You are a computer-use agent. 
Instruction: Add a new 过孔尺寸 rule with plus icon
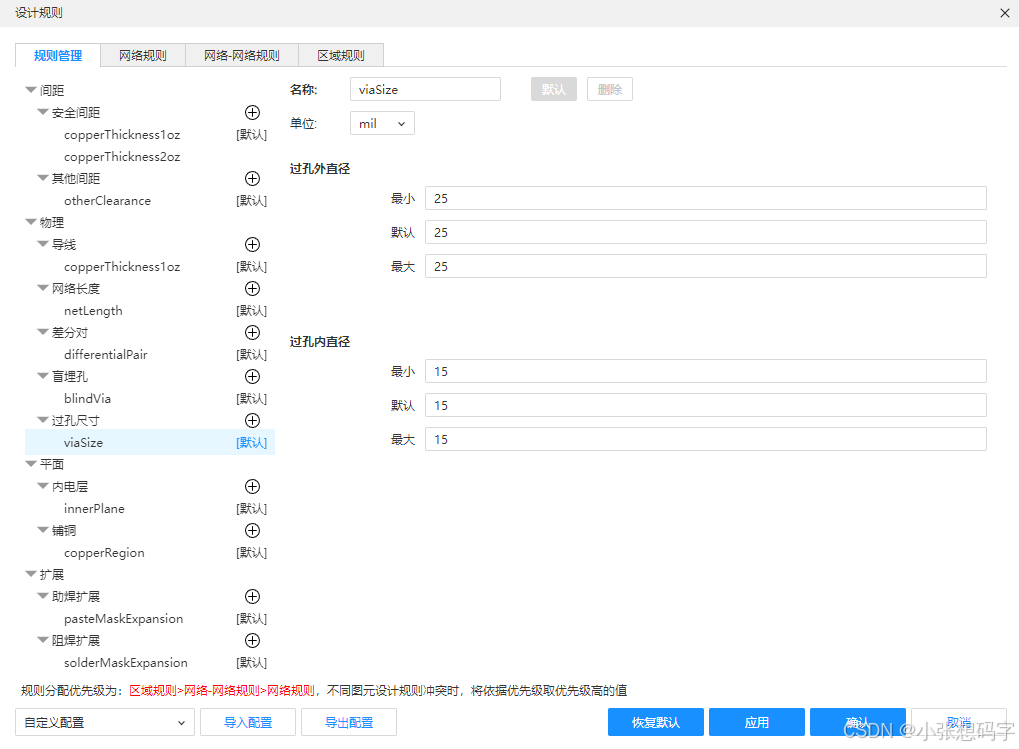click(x=252, y=421)
